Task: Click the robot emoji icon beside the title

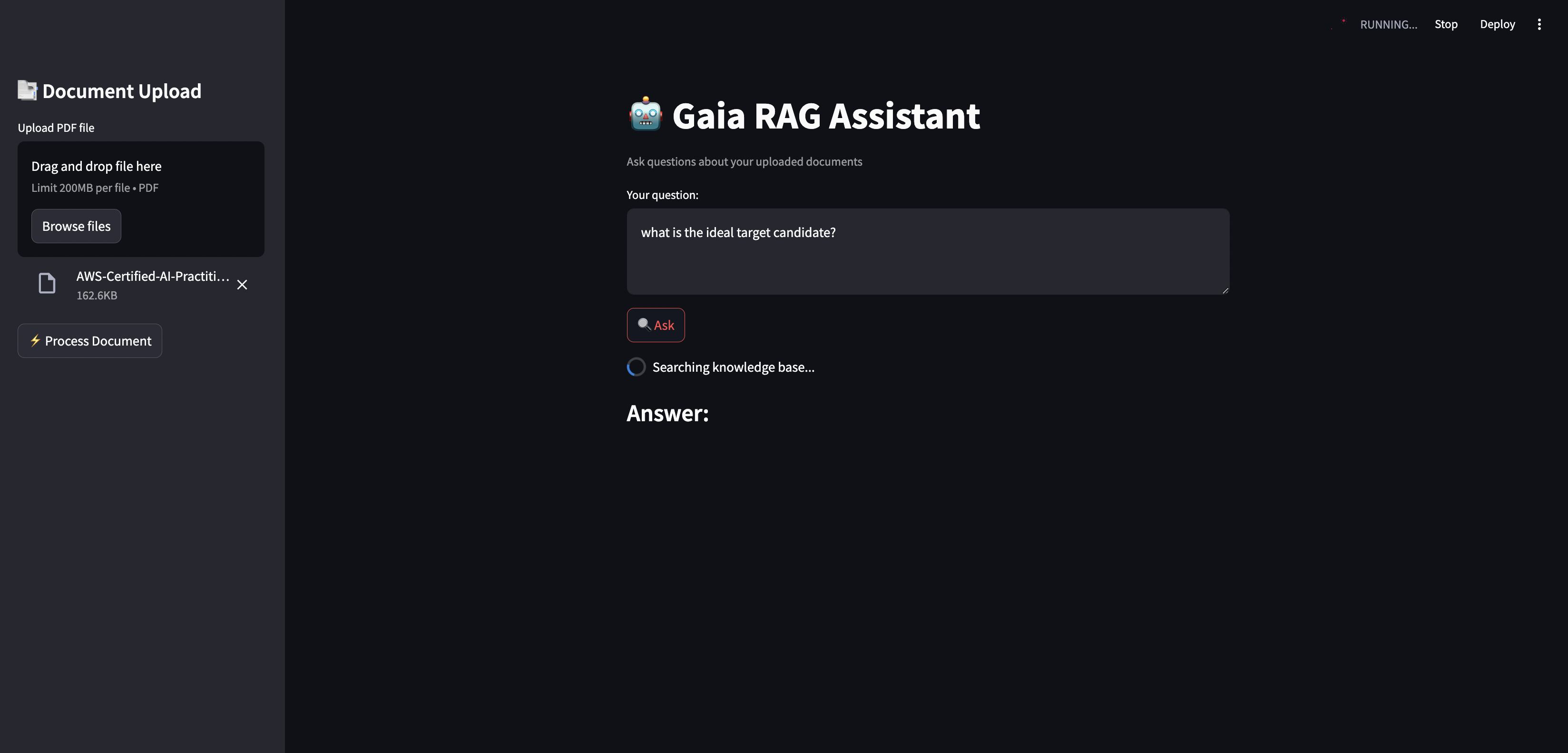Action: 645,115
